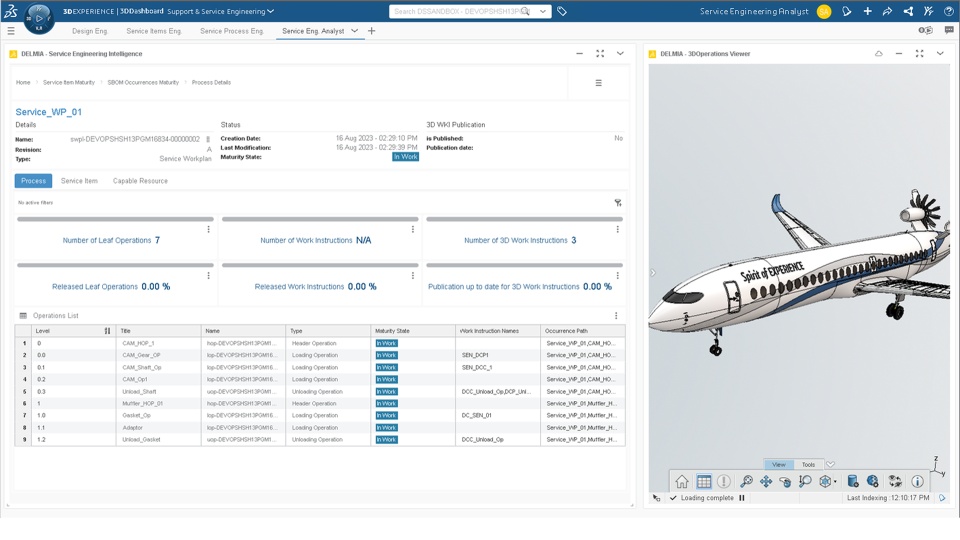
Task: Open the social network connections icon
Action: point(909,11)
